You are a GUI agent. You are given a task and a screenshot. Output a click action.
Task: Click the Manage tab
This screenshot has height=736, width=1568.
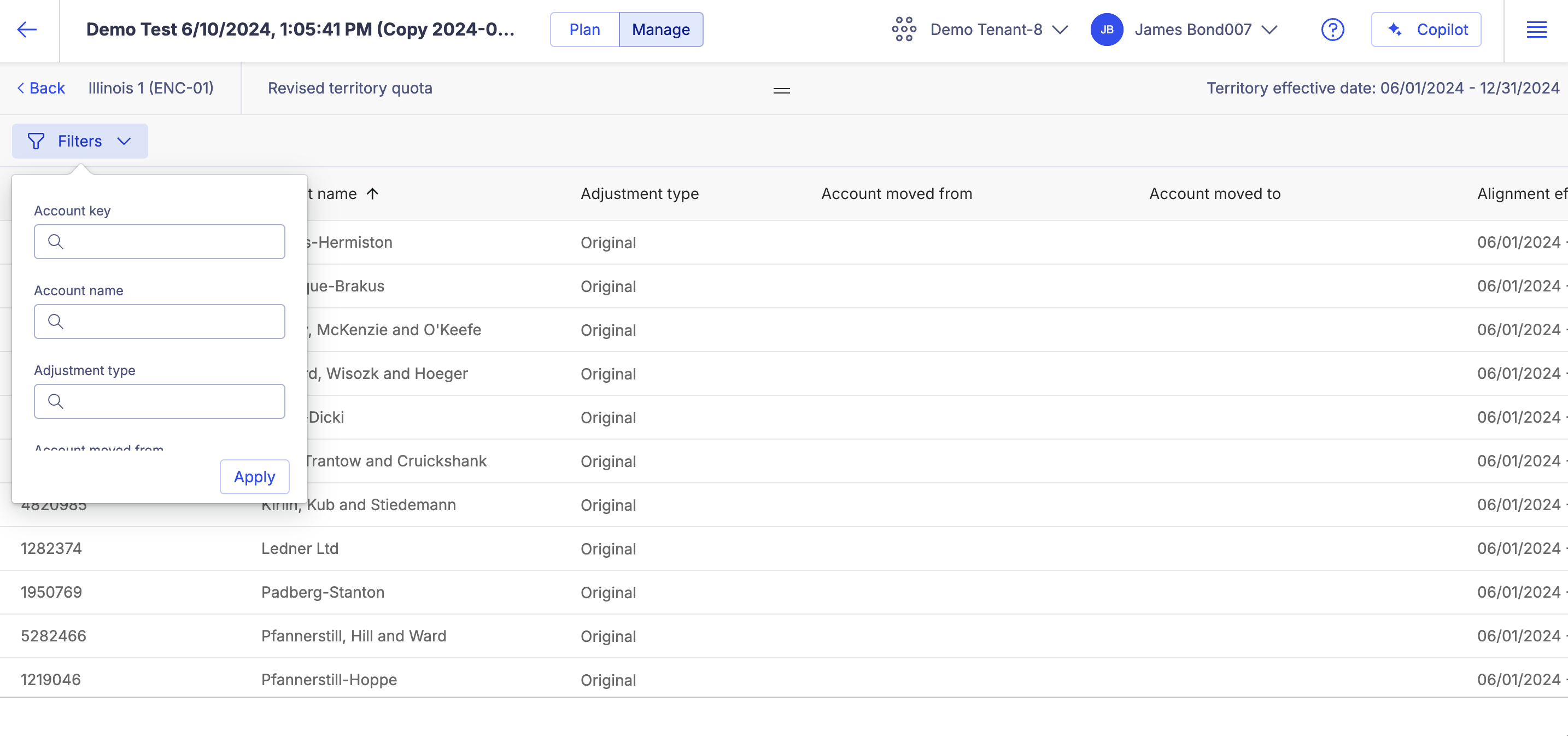660,28
